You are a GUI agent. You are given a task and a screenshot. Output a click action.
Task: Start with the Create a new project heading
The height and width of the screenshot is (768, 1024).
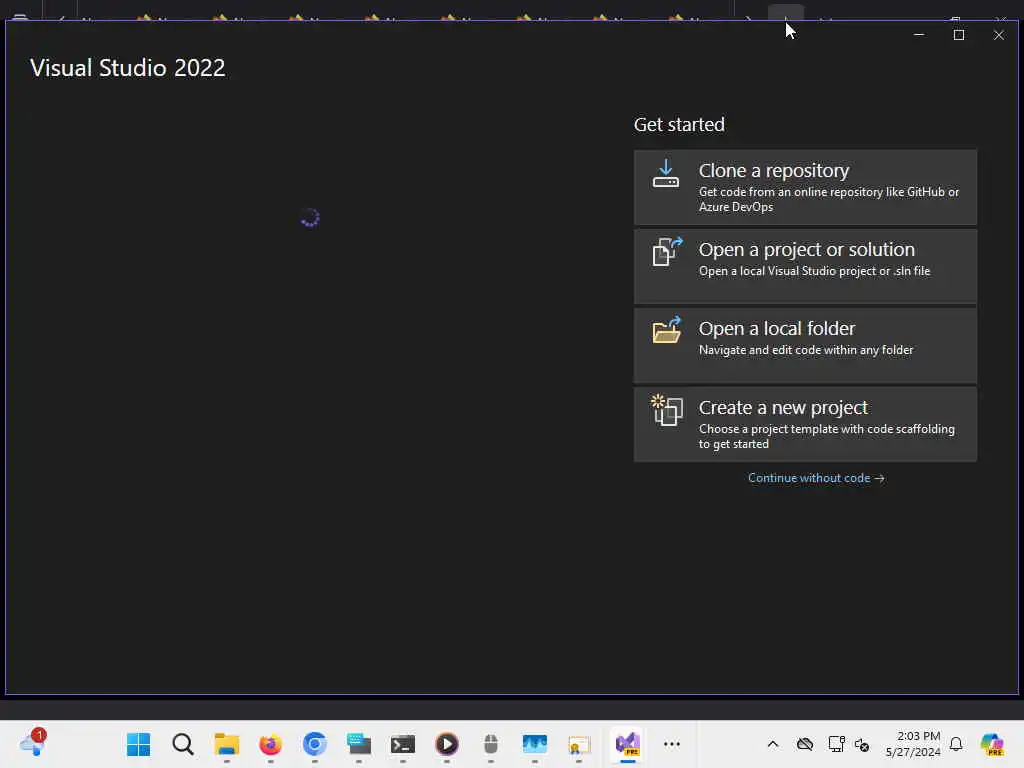pos(783,408)
